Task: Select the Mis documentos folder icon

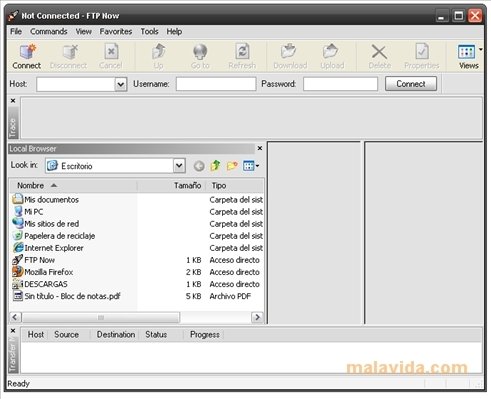Action: tap(17, 199)
